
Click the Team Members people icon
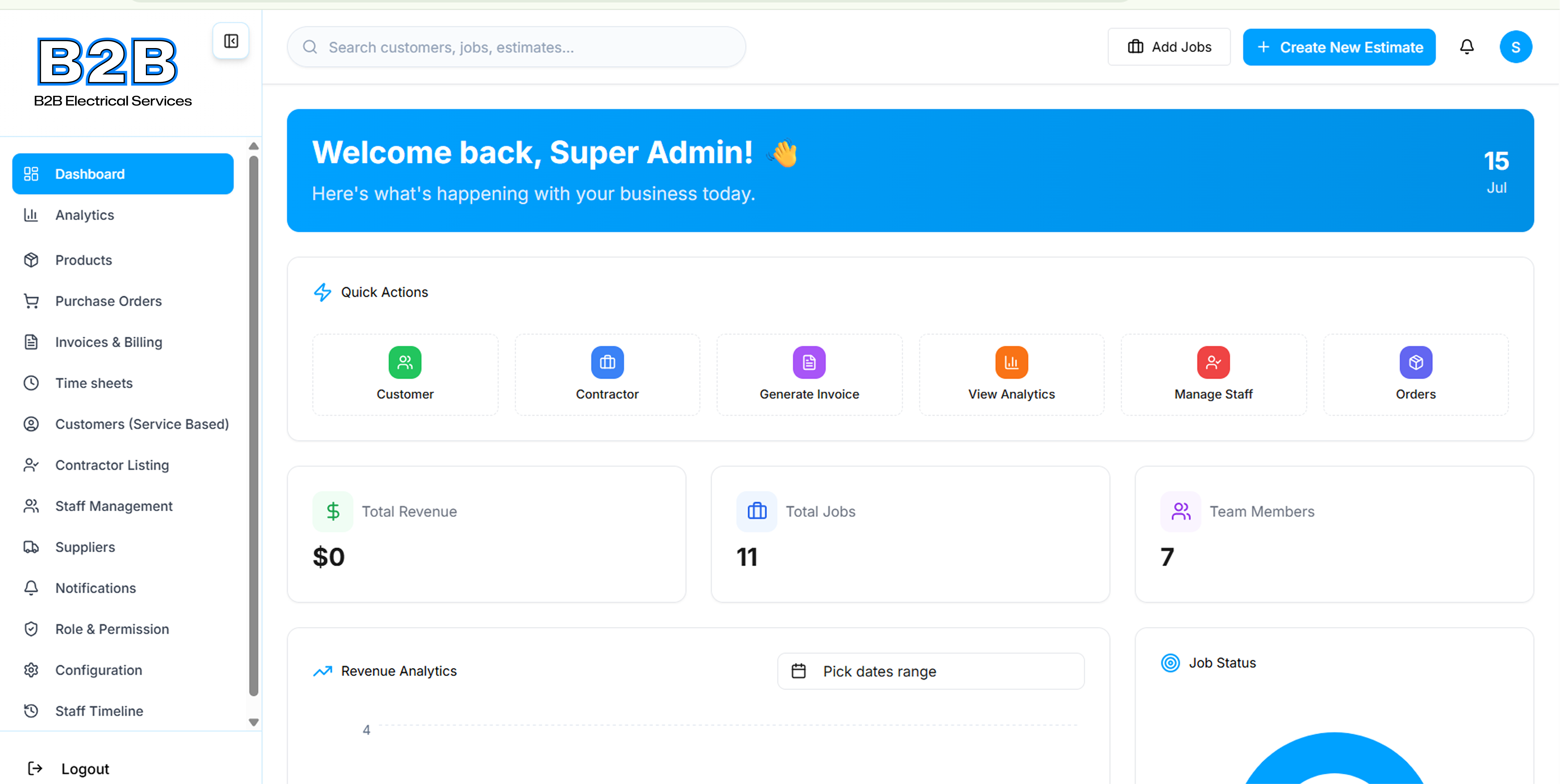(x=1180, y=511)
